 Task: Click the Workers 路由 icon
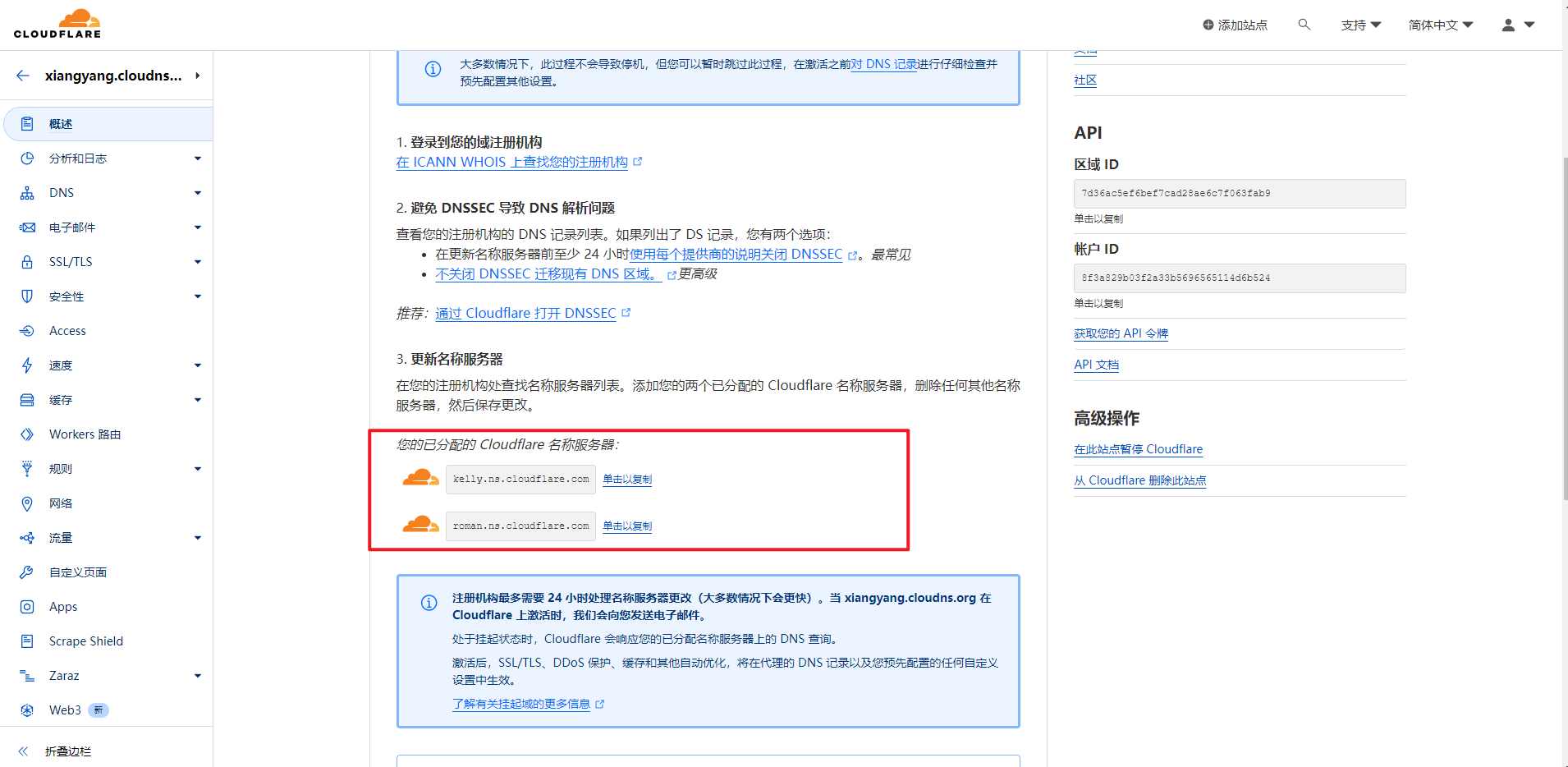coord(27,434)
